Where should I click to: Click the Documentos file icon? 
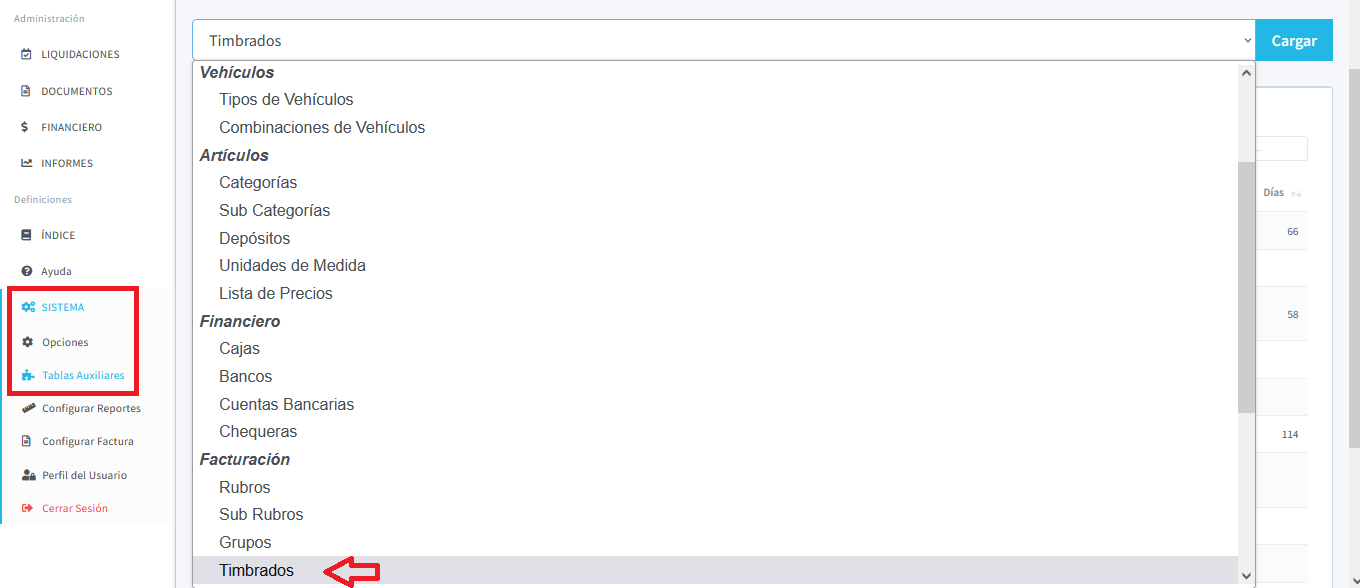click(26, 91)
